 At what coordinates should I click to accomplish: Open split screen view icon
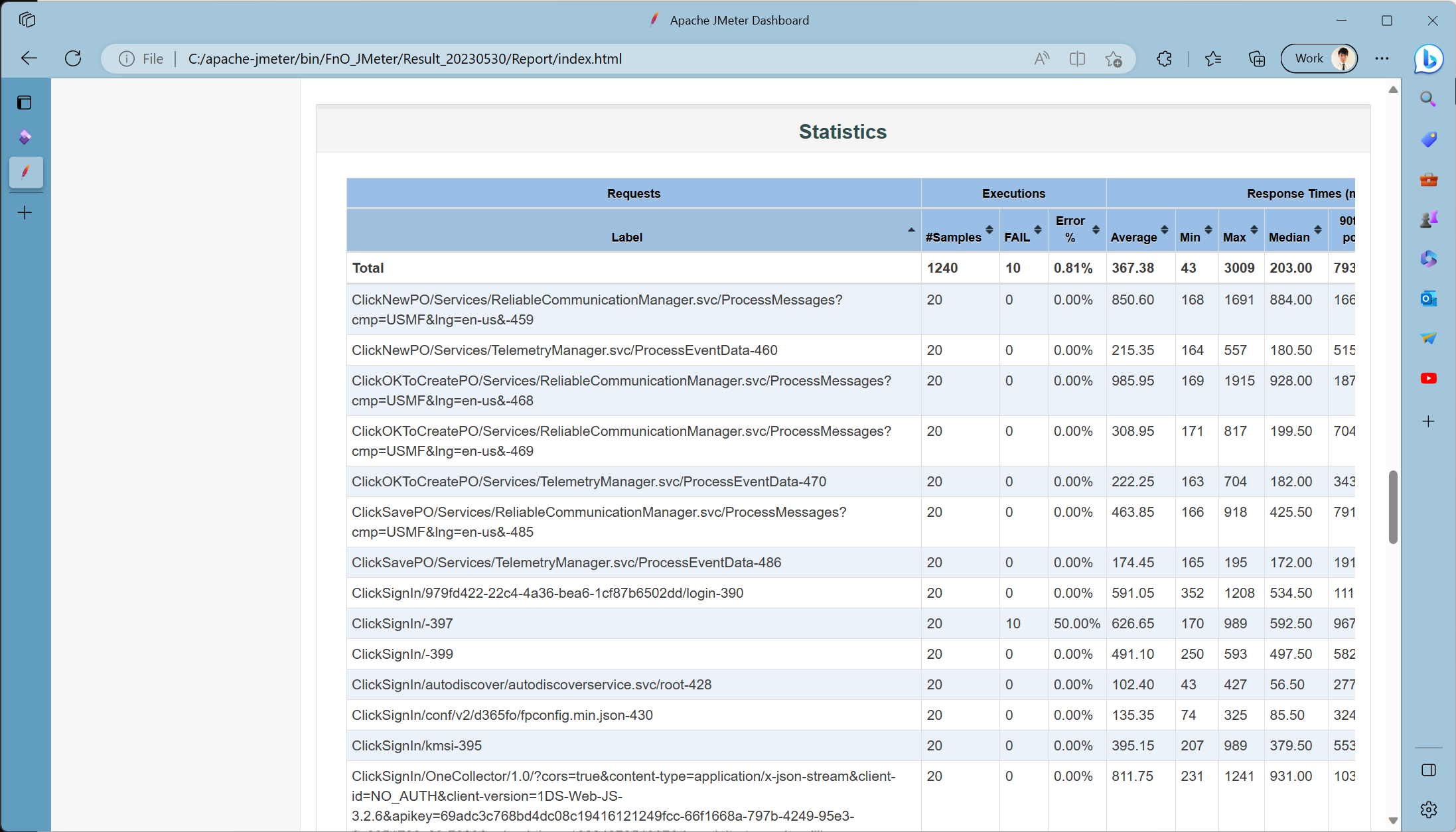coord(1077,58)
